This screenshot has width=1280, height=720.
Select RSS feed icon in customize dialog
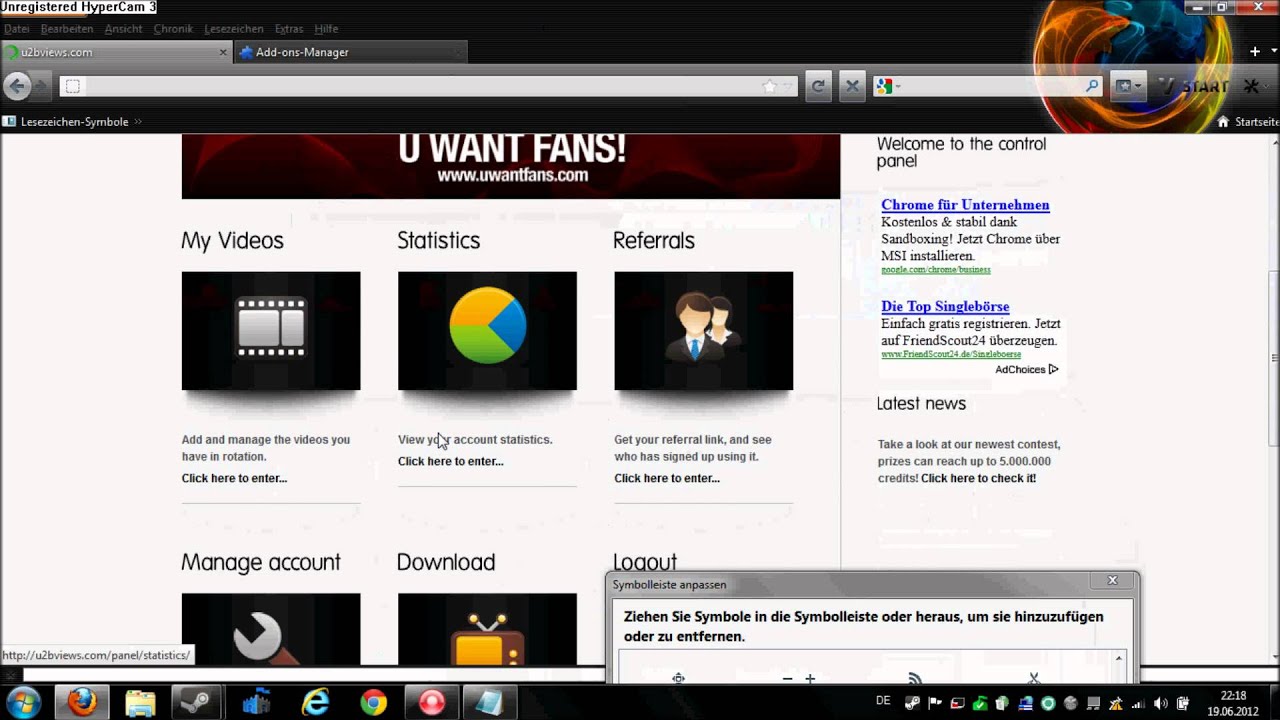915,679
